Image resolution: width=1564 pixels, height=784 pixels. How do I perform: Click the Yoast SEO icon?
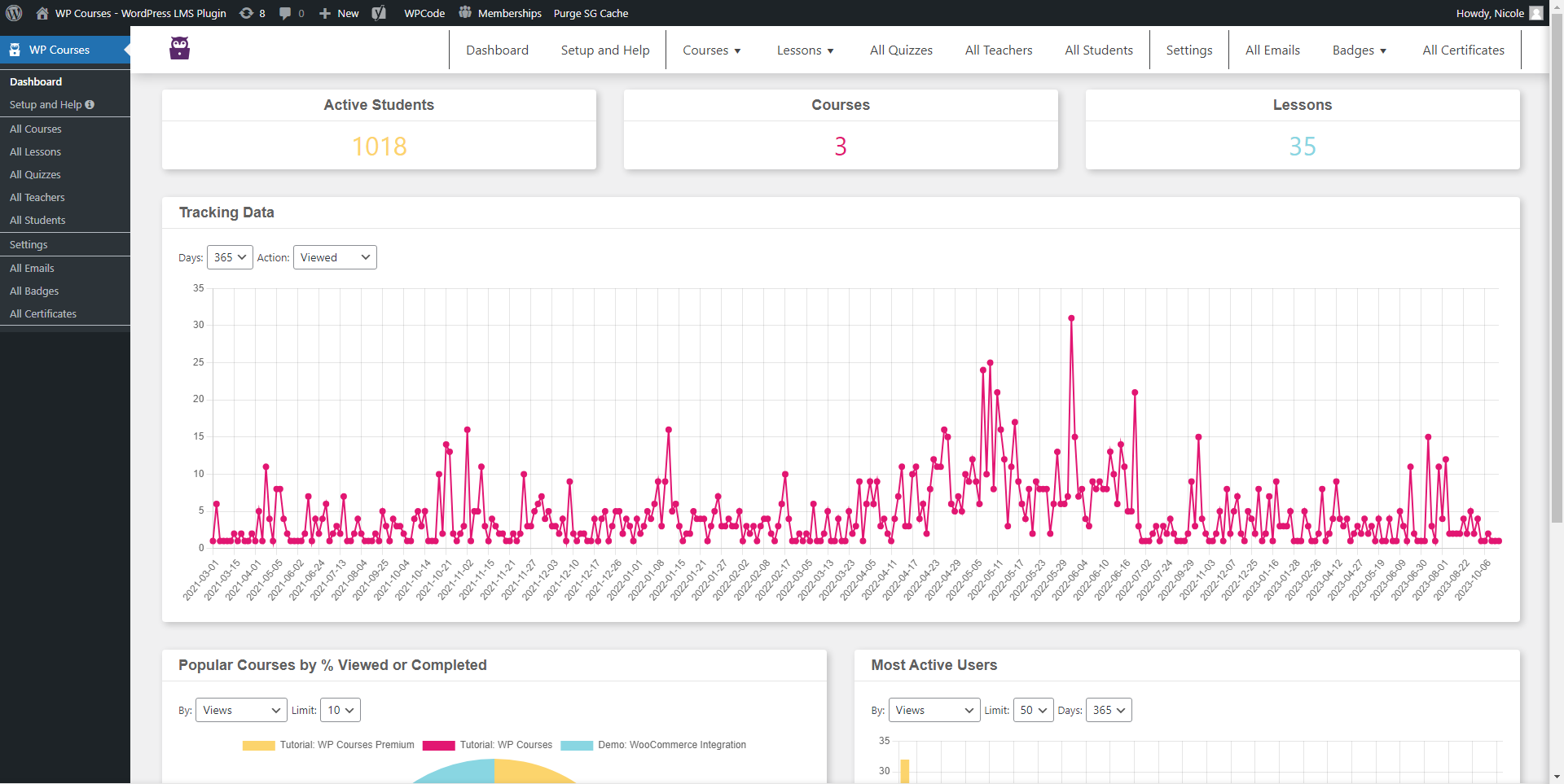coord(379,13)
